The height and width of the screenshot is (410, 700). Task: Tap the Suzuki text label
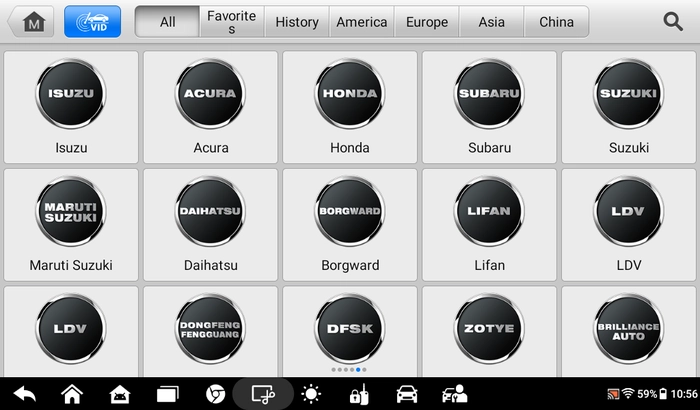629,148
